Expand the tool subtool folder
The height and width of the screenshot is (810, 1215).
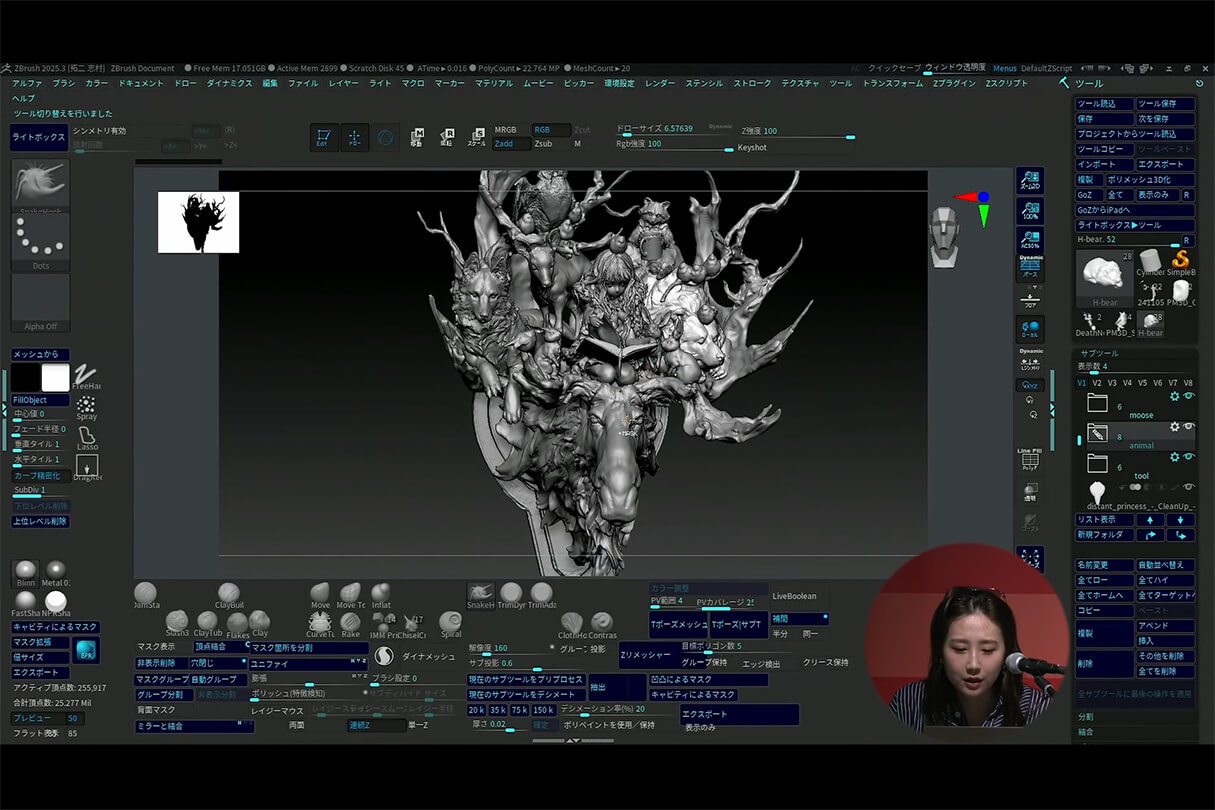point(1098,463)
